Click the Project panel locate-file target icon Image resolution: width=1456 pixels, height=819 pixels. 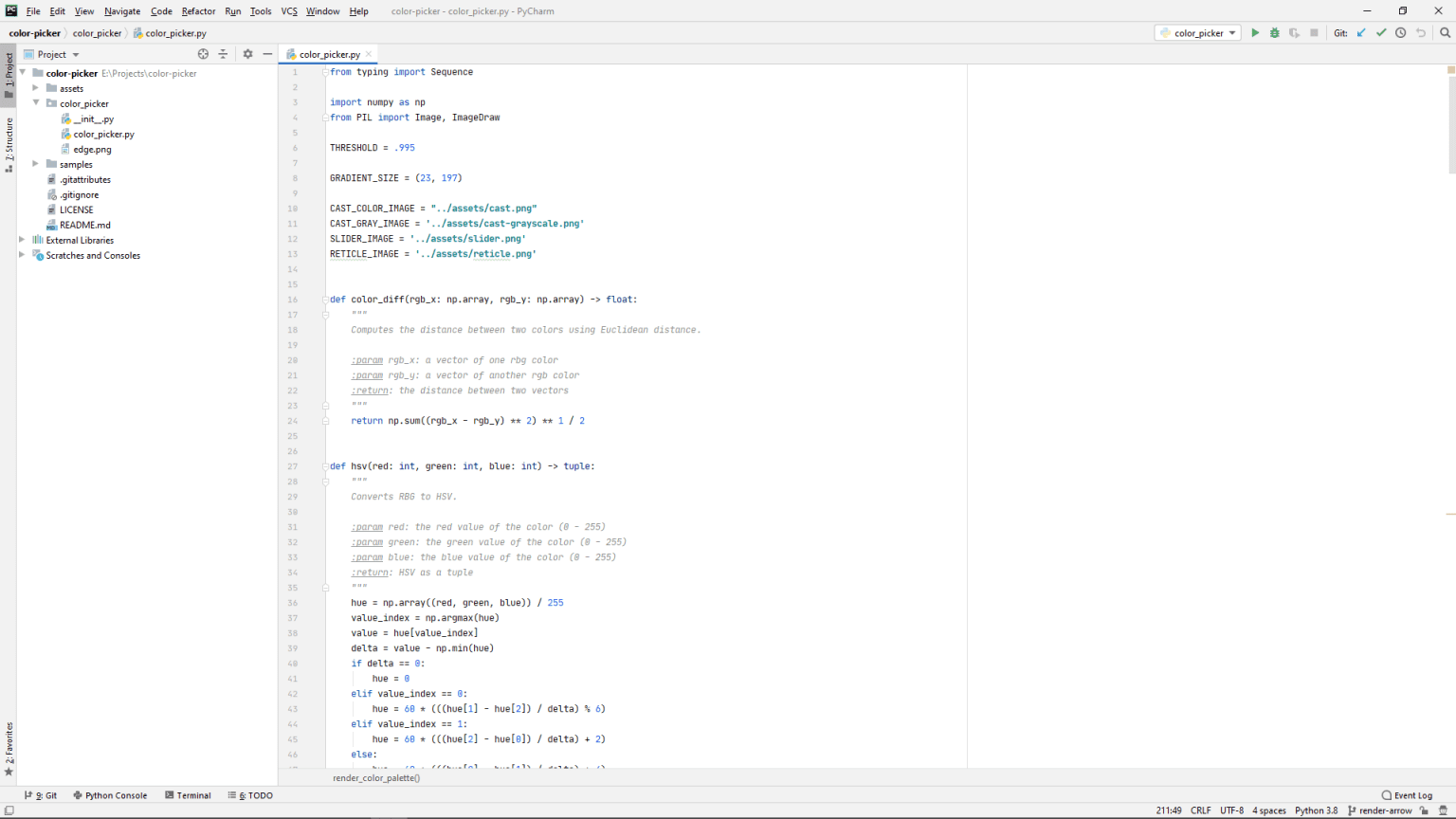[203, 54]
